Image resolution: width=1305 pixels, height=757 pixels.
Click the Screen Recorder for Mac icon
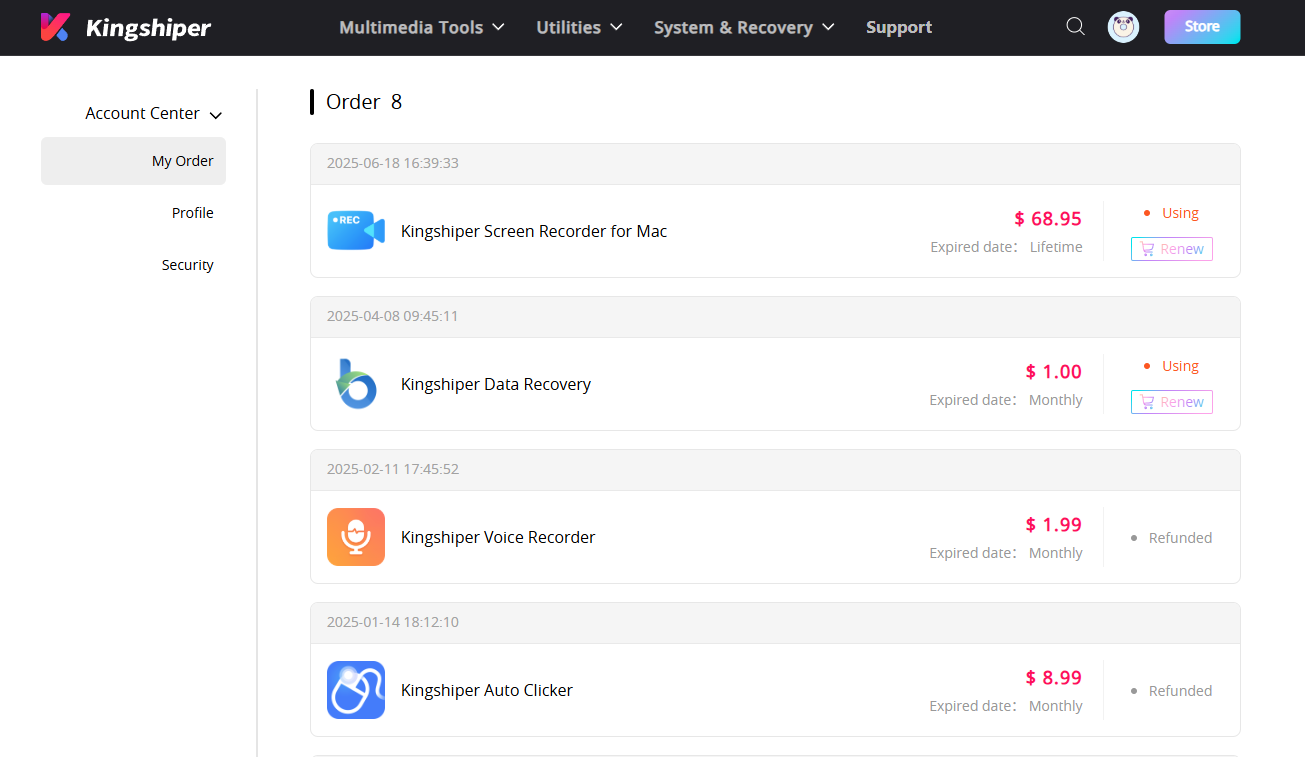(356, 231)
